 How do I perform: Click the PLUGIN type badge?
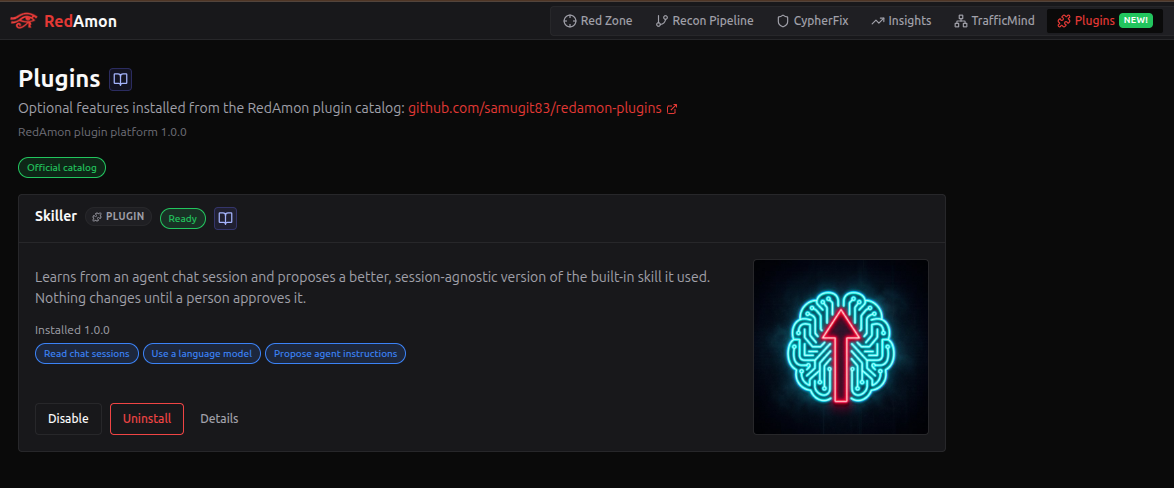point(118,217)
